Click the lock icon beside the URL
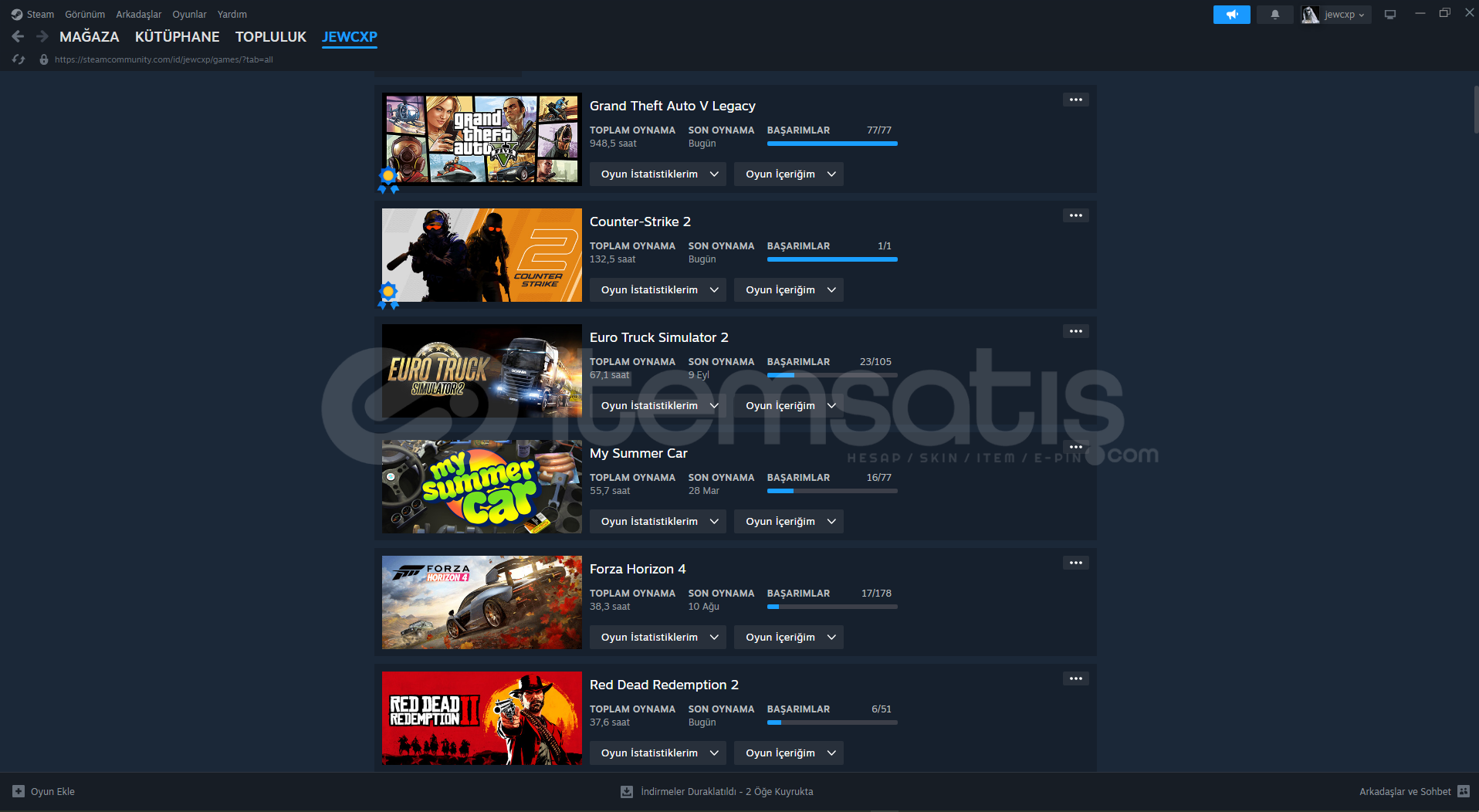Viewport: 1479px width, 812px height. coord(44,59)
